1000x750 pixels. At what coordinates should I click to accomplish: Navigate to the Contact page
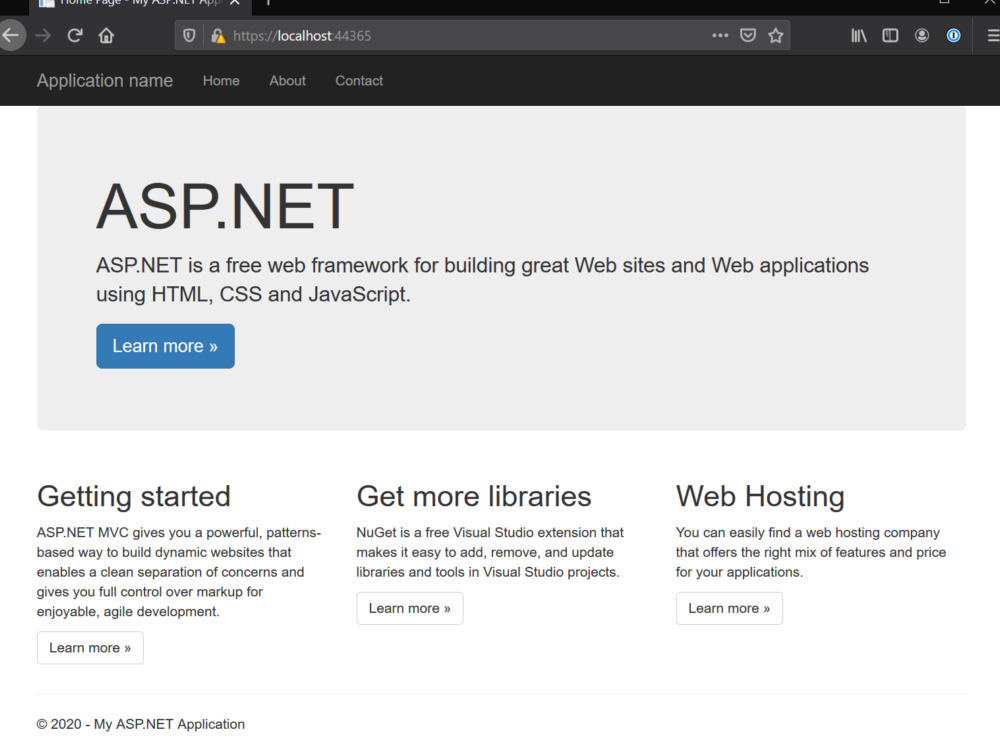coord(359,81)
